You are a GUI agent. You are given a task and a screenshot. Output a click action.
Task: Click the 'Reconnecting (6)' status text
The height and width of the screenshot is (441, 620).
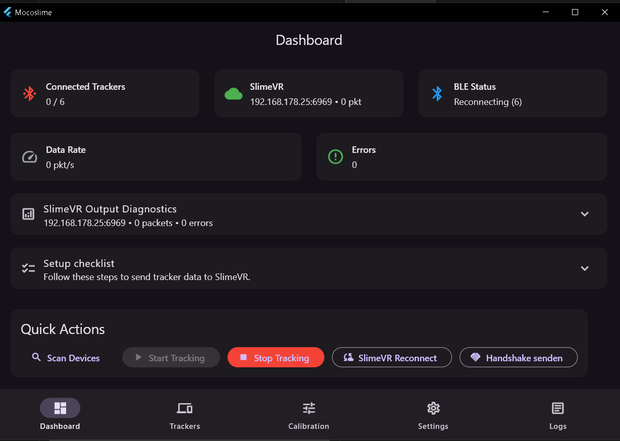[488, 102]
